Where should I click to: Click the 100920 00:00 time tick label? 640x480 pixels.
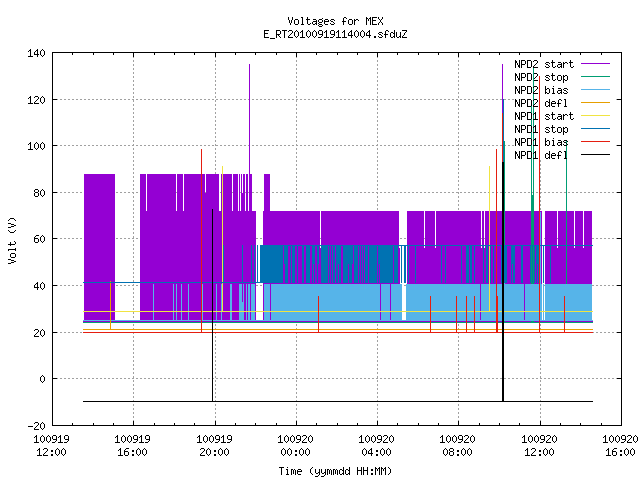coord(295,446)
